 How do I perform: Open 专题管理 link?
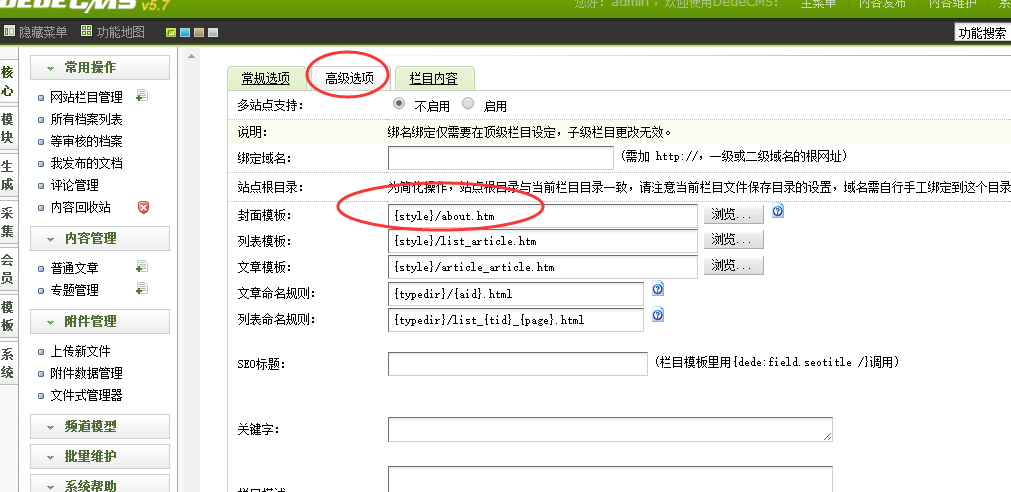74,290
